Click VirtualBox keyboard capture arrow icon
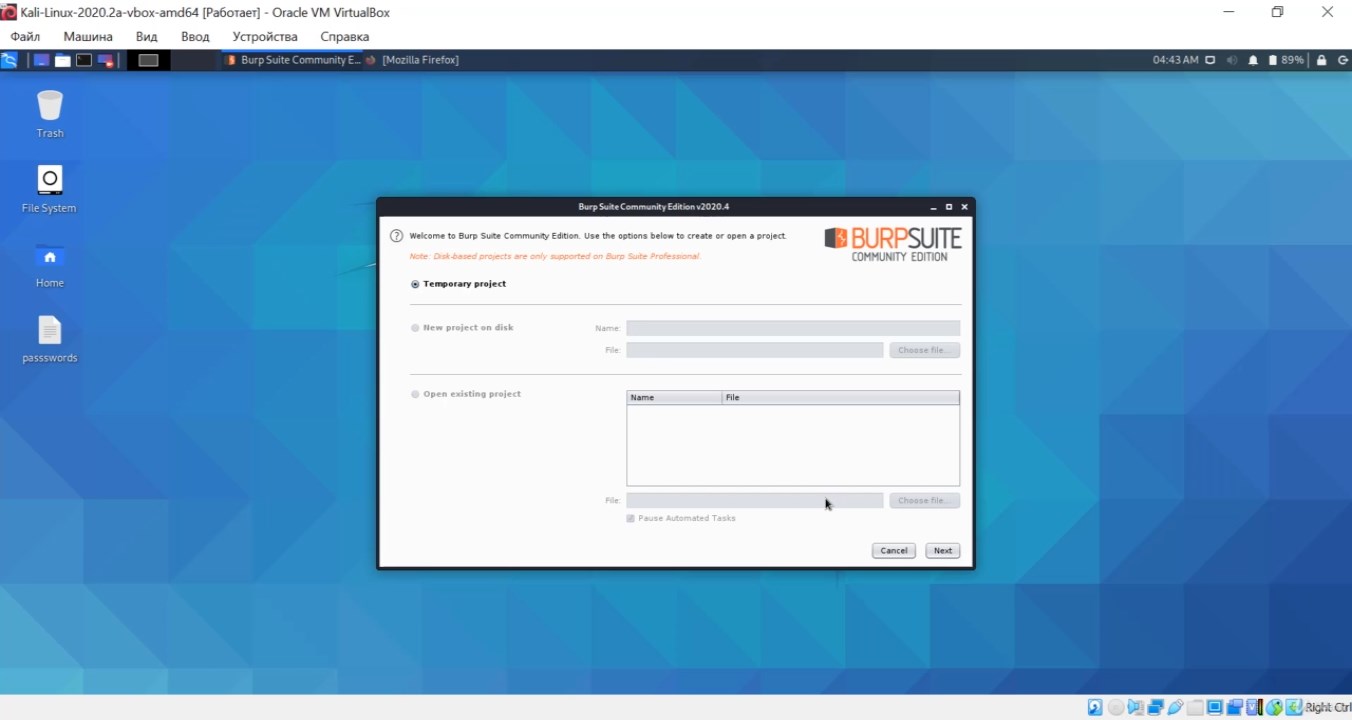 click(1293, 708)
